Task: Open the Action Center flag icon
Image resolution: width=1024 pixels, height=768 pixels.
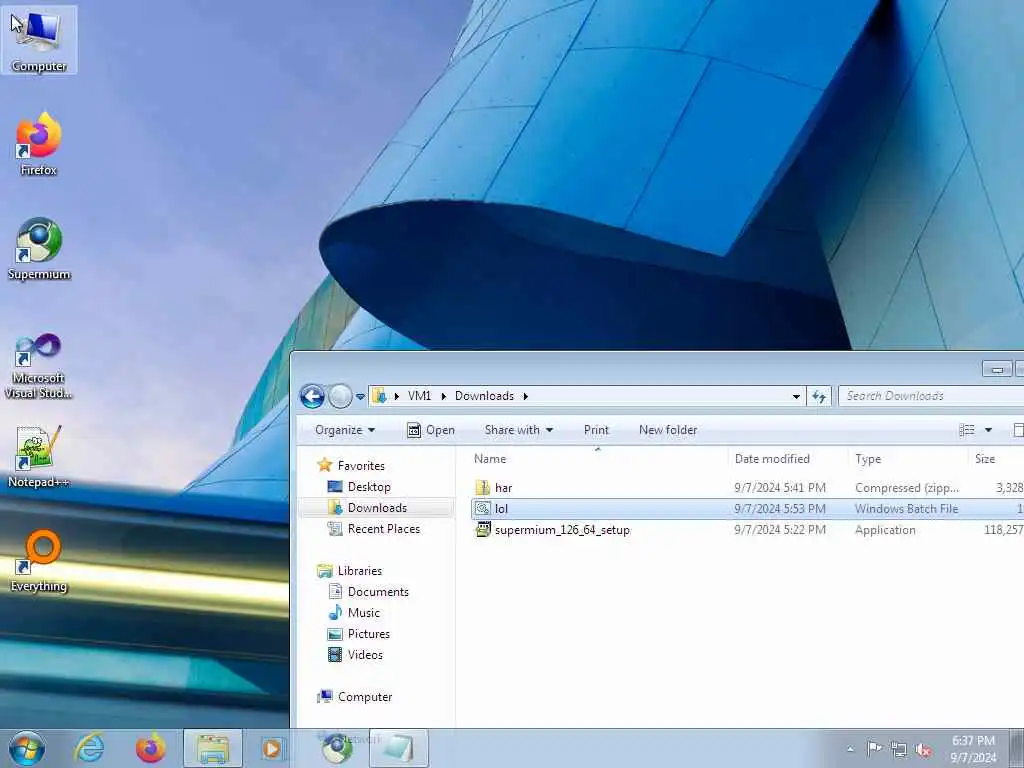Action: coord(874,749)
